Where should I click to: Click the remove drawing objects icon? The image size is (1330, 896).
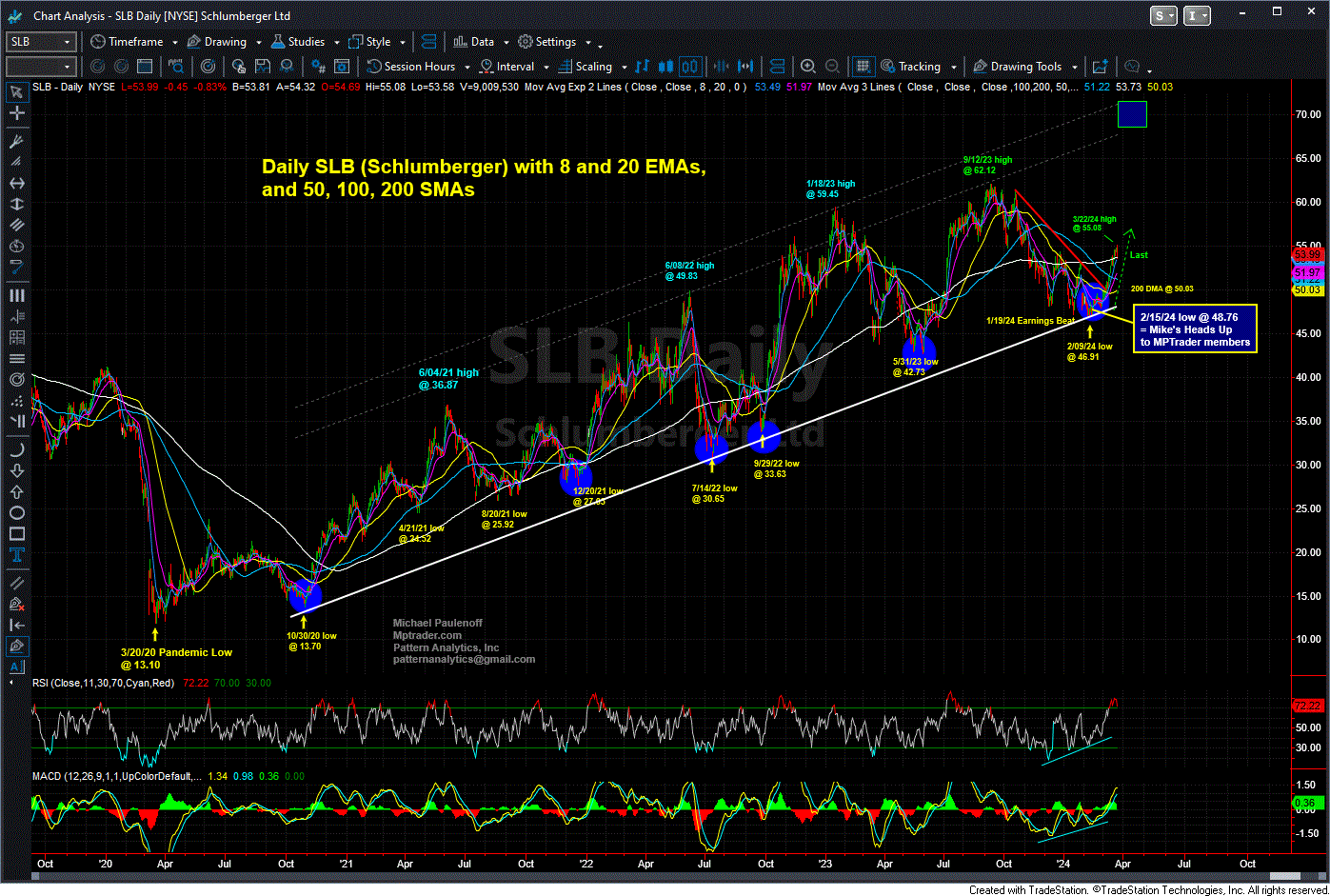click(17, 606)
